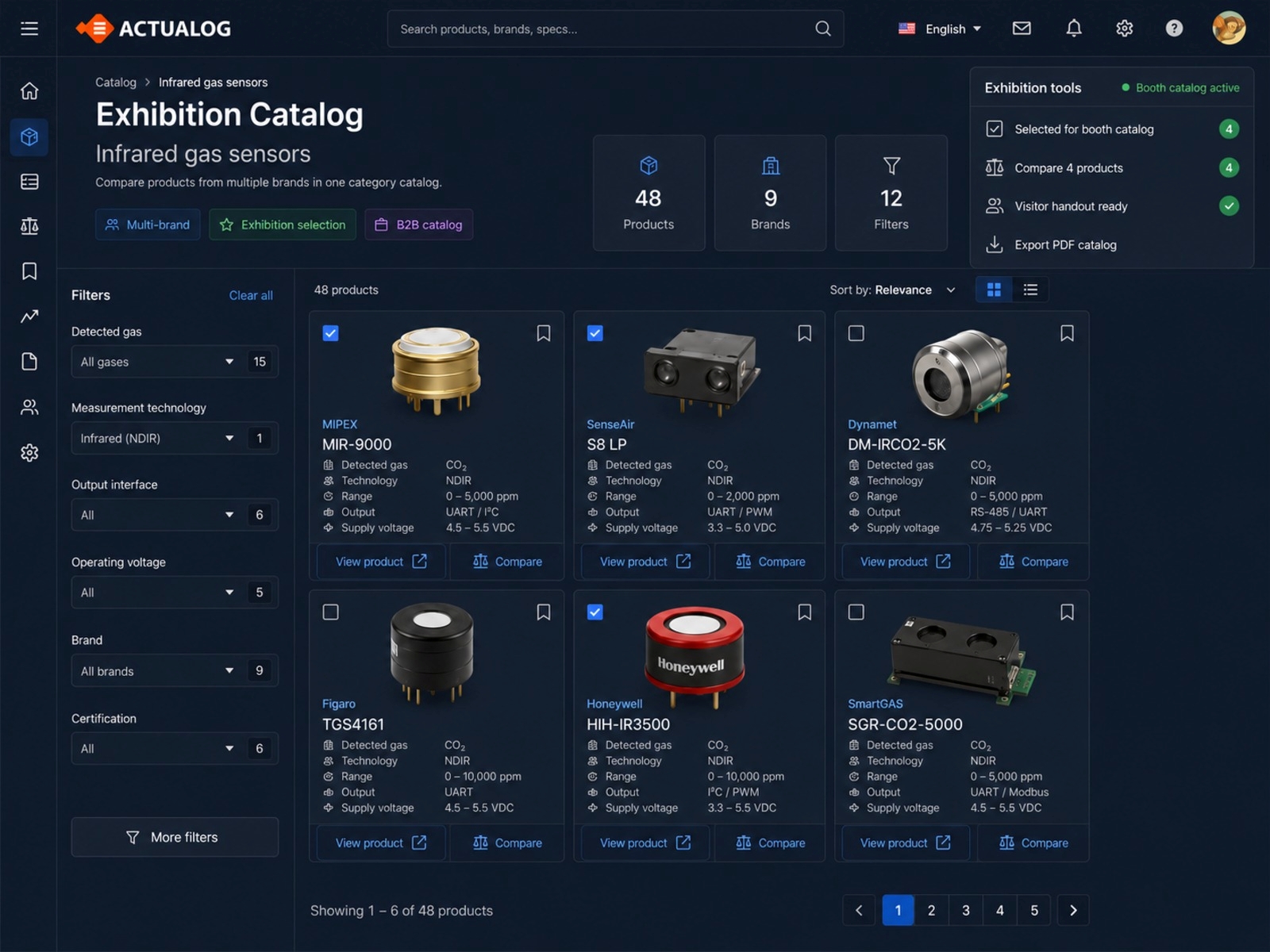Uncheck MIR-9000 selection checkbox
Image resolution: width=1270 pixels, height=952 pixels.
tap(331, 333)
